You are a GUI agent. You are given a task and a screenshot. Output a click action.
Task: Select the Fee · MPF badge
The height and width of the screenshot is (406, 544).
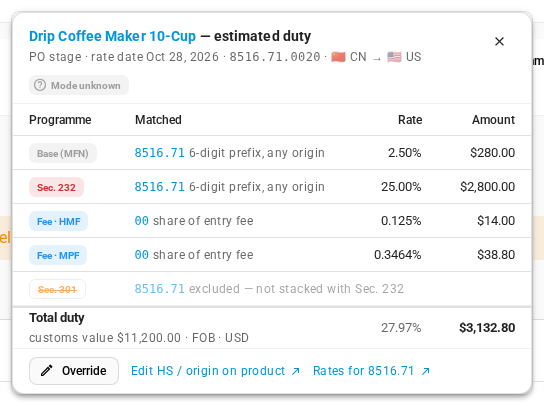(x=58, y=255)
